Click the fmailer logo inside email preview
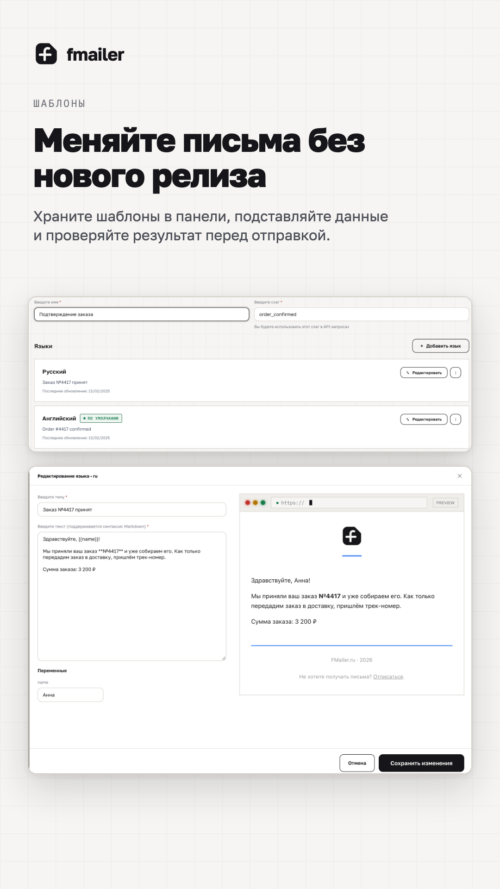This screenshot has width=500, height=889. 351,536
